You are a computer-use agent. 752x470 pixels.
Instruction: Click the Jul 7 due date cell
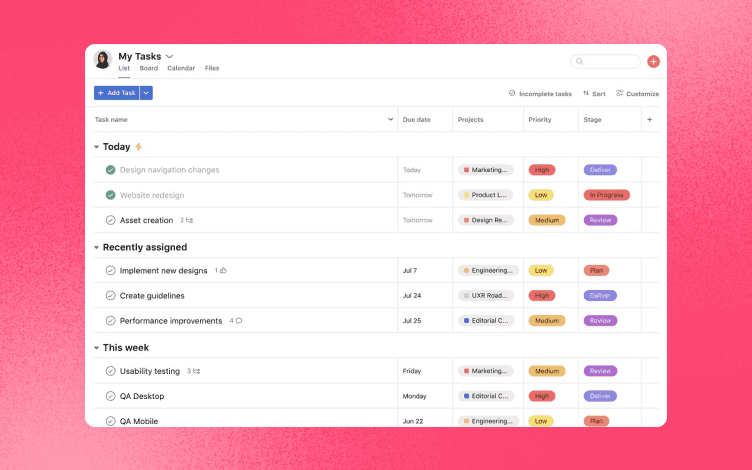click(x=410, y=270)
